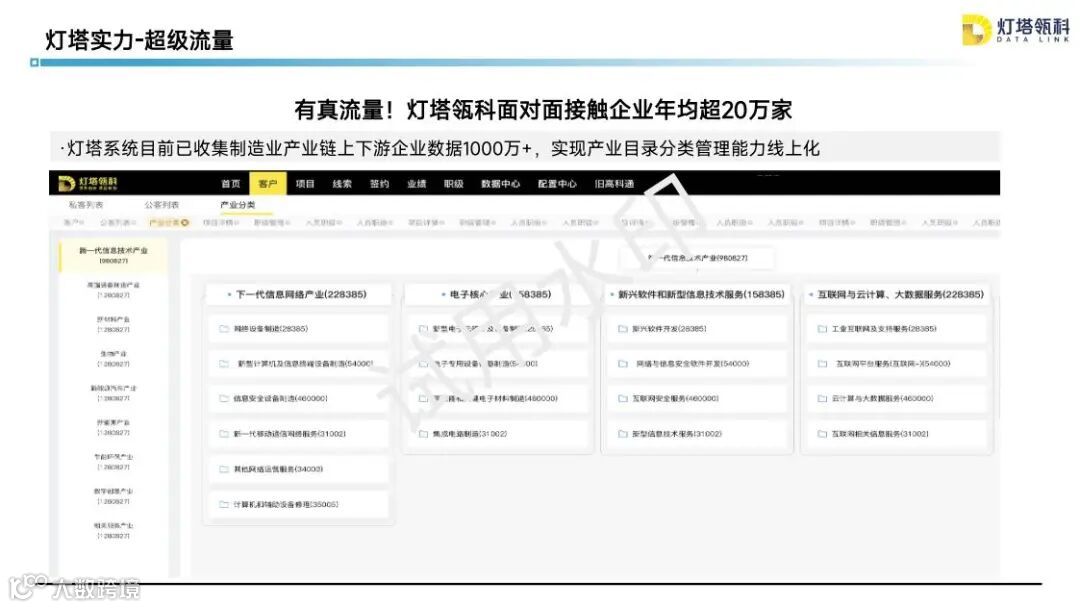Viewport: 1080px width, 608px height.
Task: Click column header 电子核心产业(158385)
Action: 497,294
